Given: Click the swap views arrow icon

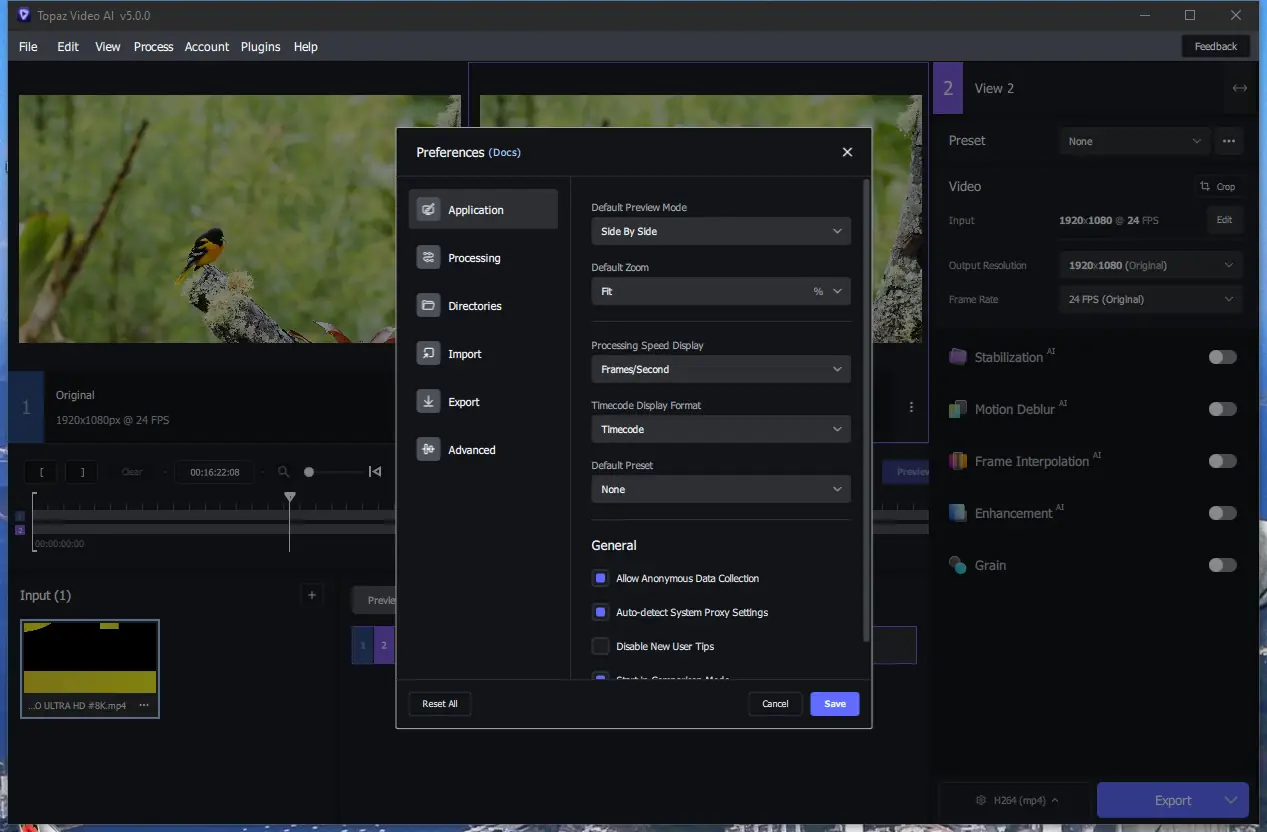Looking at the screenshot, I should point(1240,88).
